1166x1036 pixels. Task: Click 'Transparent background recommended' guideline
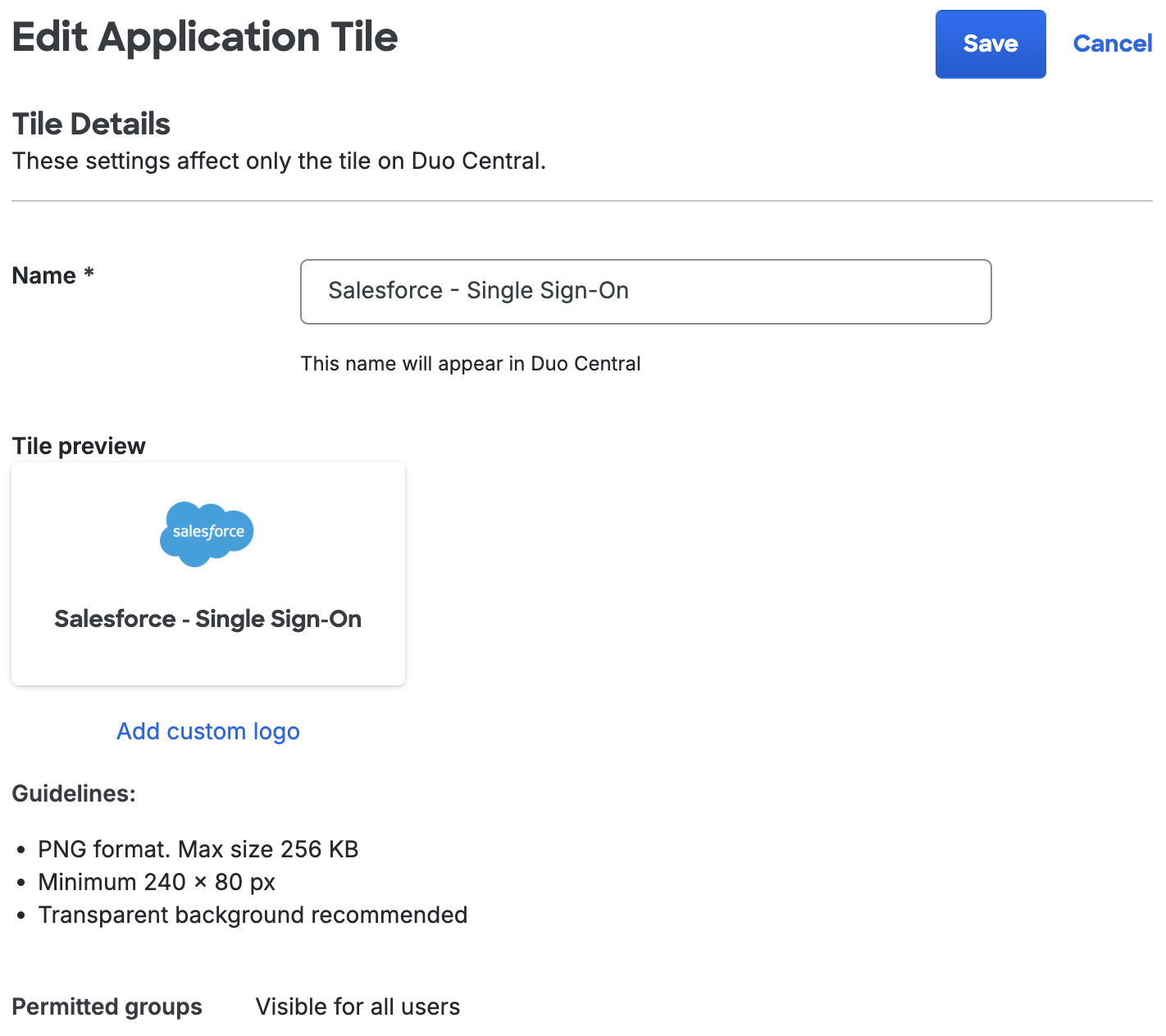253,915
